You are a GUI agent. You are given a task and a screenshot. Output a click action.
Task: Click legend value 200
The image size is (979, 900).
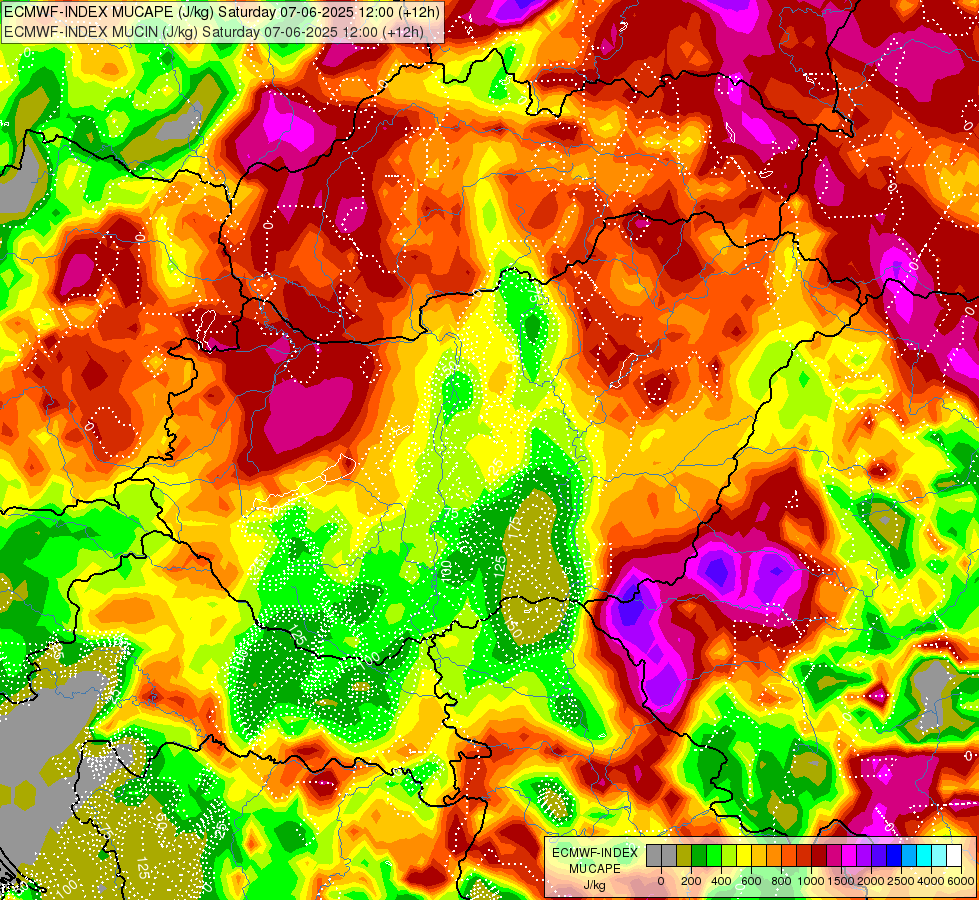click(691, 881)
